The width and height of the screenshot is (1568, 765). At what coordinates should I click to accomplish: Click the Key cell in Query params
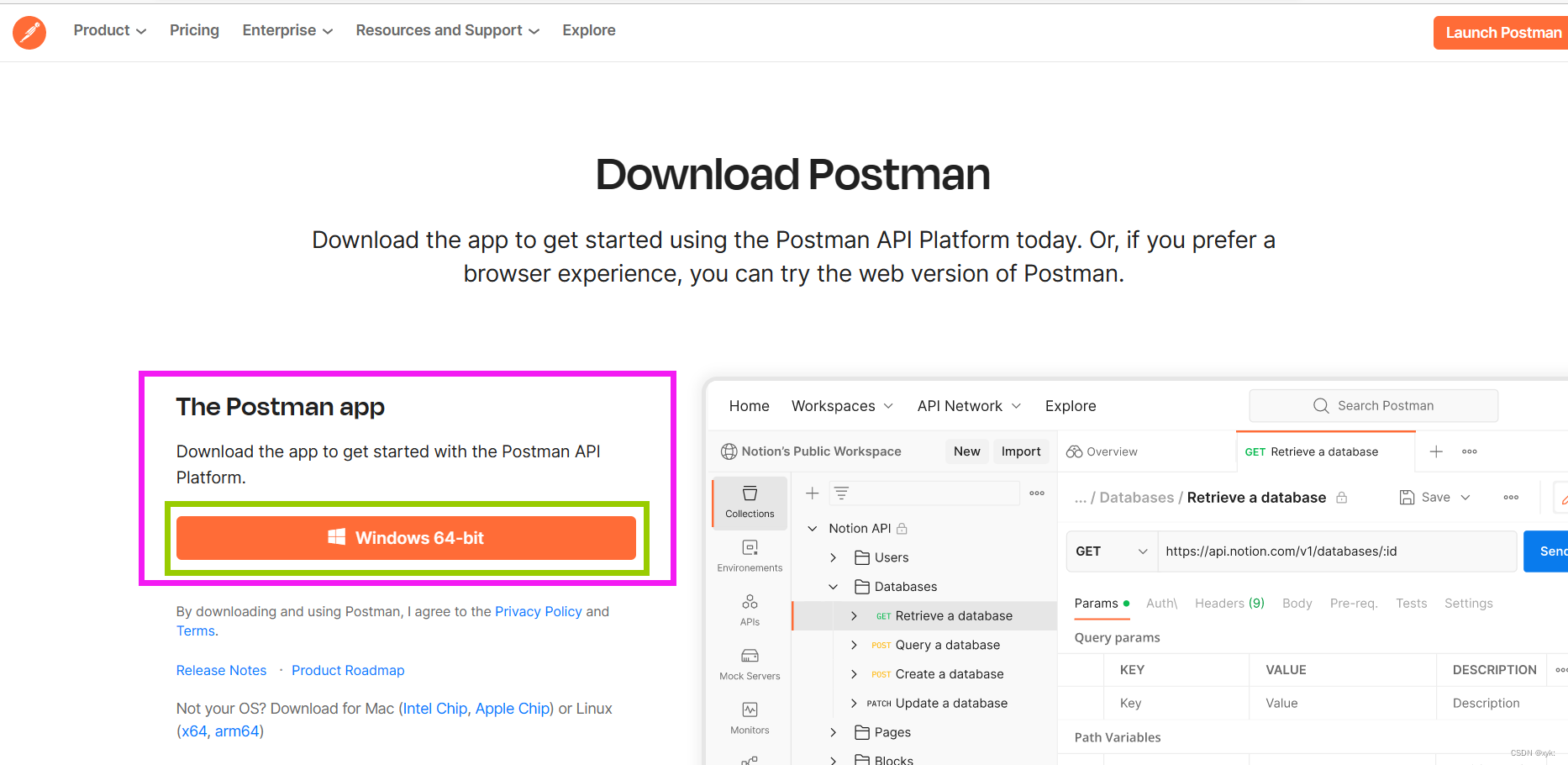coord(1176,704)
